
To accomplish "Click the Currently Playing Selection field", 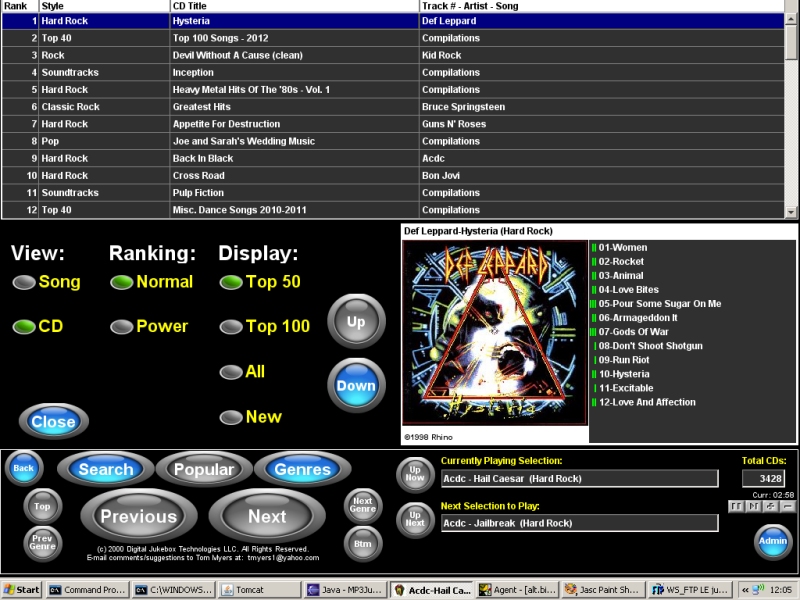I will [580, 479].
